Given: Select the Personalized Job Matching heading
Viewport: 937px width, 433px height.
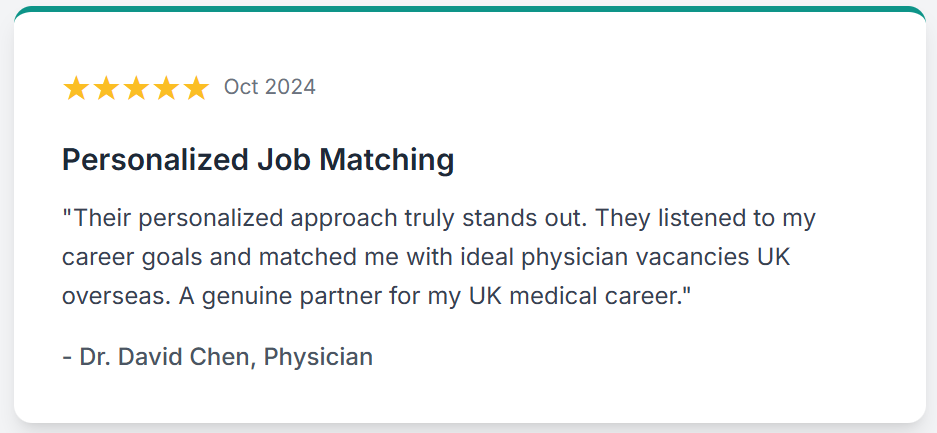Looking at the screenshot, I should (x=258, y=160).
